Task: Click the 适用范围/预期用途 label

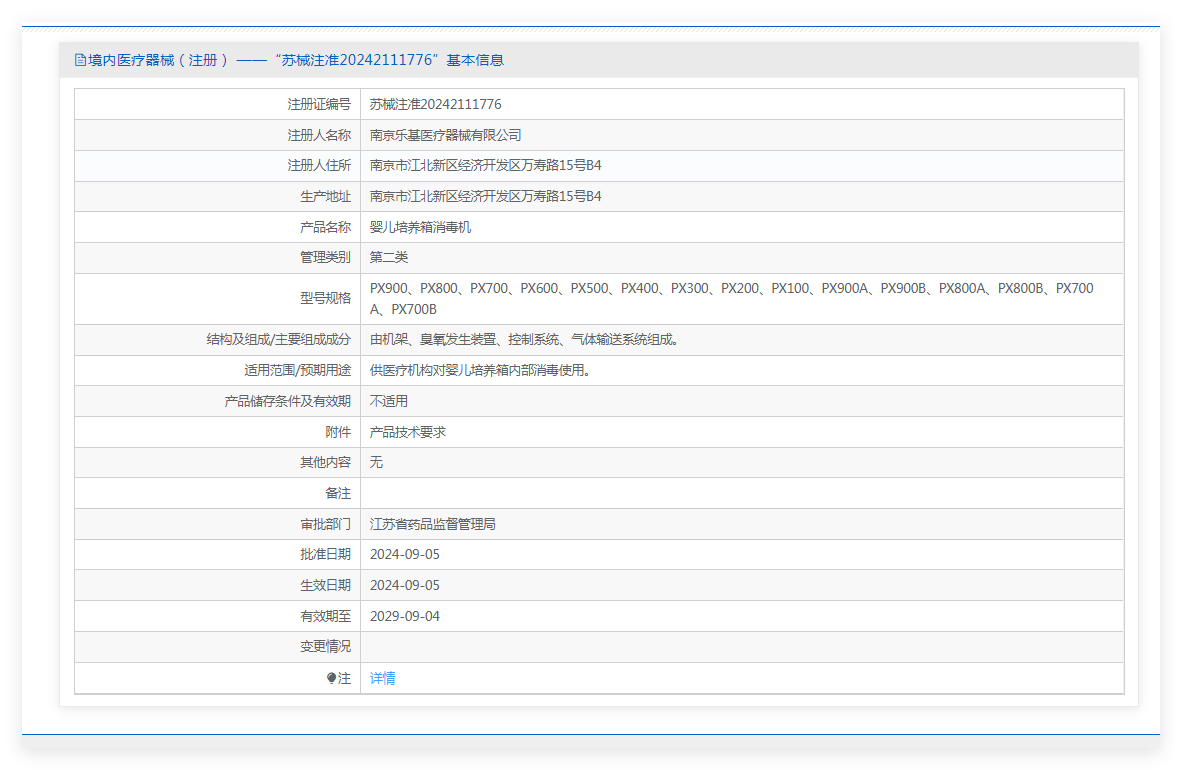Action: pyautogui.click(x=298, y=370)
